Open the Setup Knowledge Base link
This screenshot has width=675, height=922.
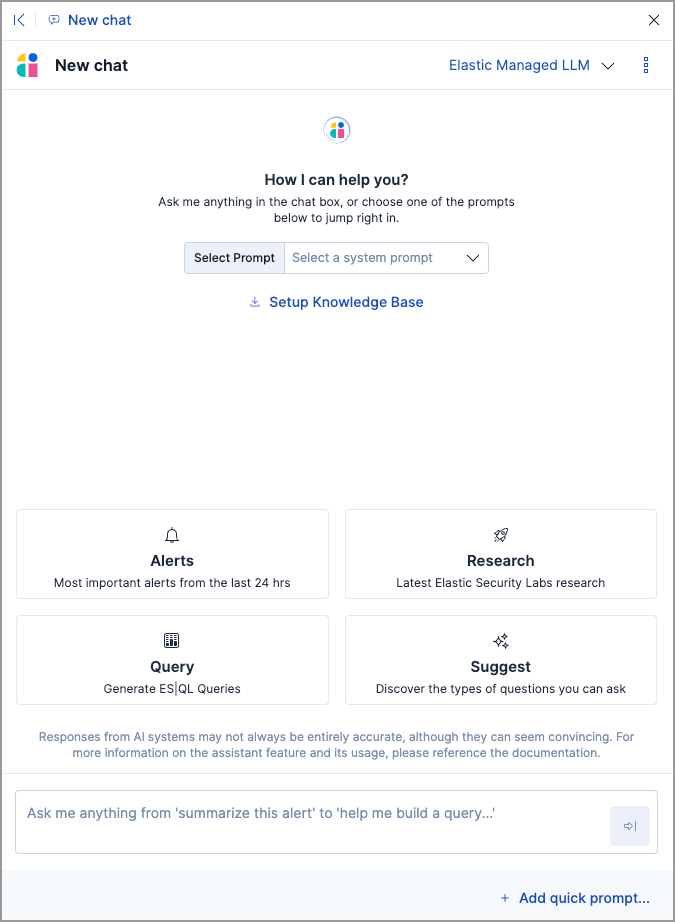[x=346, y=302]
